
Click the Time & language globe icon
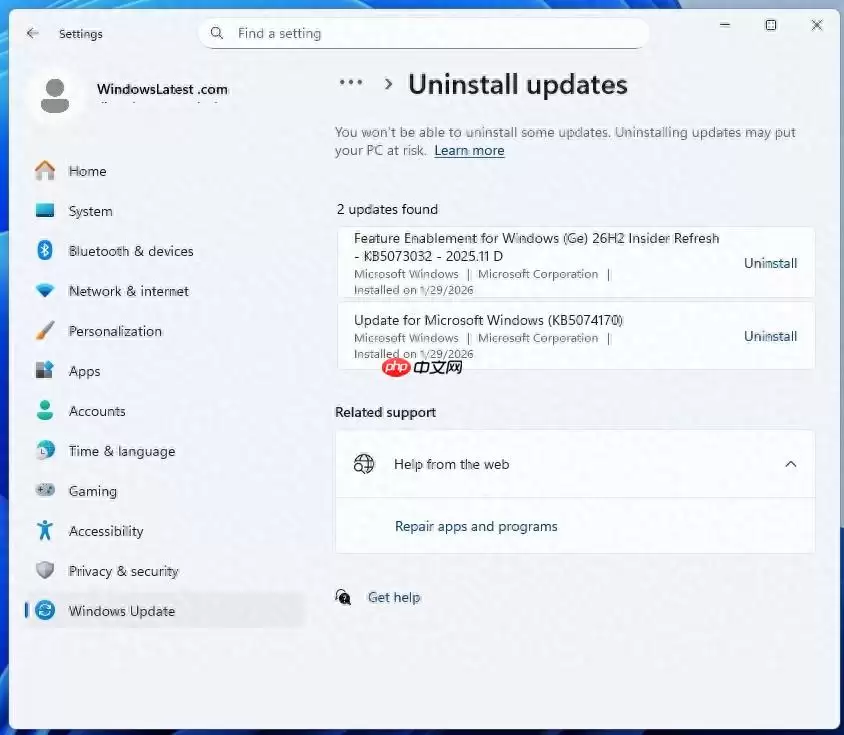pos(45,450)
